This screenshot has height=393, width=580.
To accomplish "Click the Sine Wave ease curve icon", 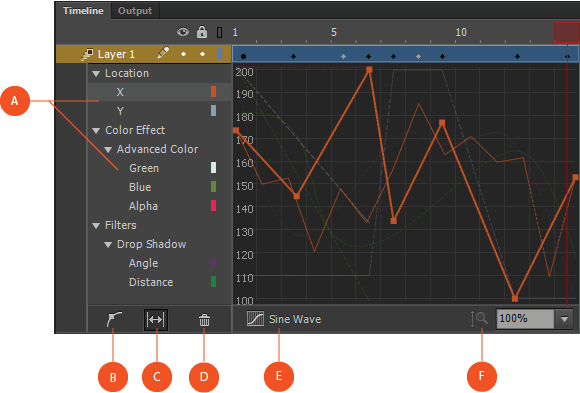I will (255, 319).
